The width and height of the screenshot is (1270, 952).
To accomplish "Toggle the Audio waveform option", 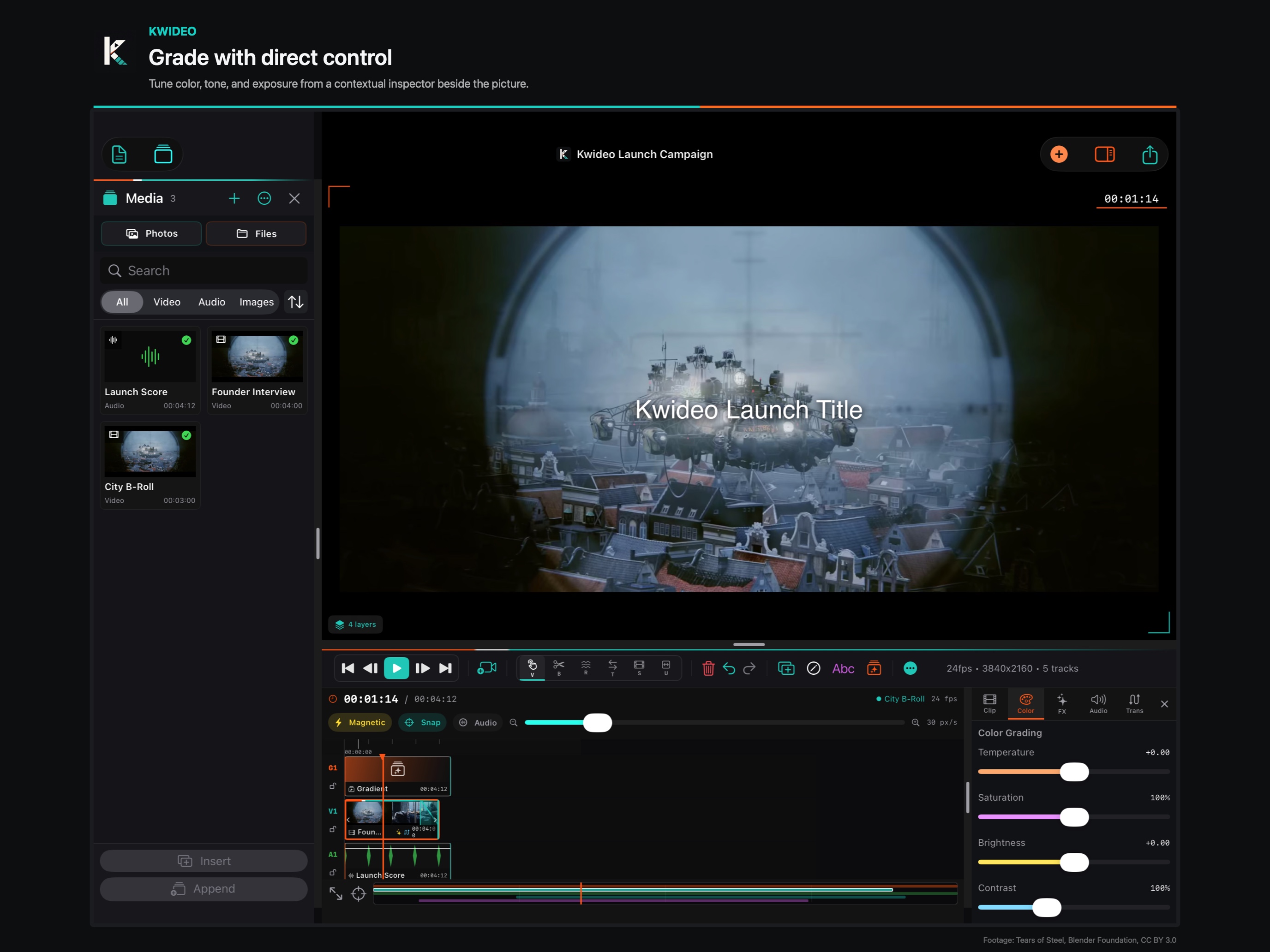I will coord(478,722).
